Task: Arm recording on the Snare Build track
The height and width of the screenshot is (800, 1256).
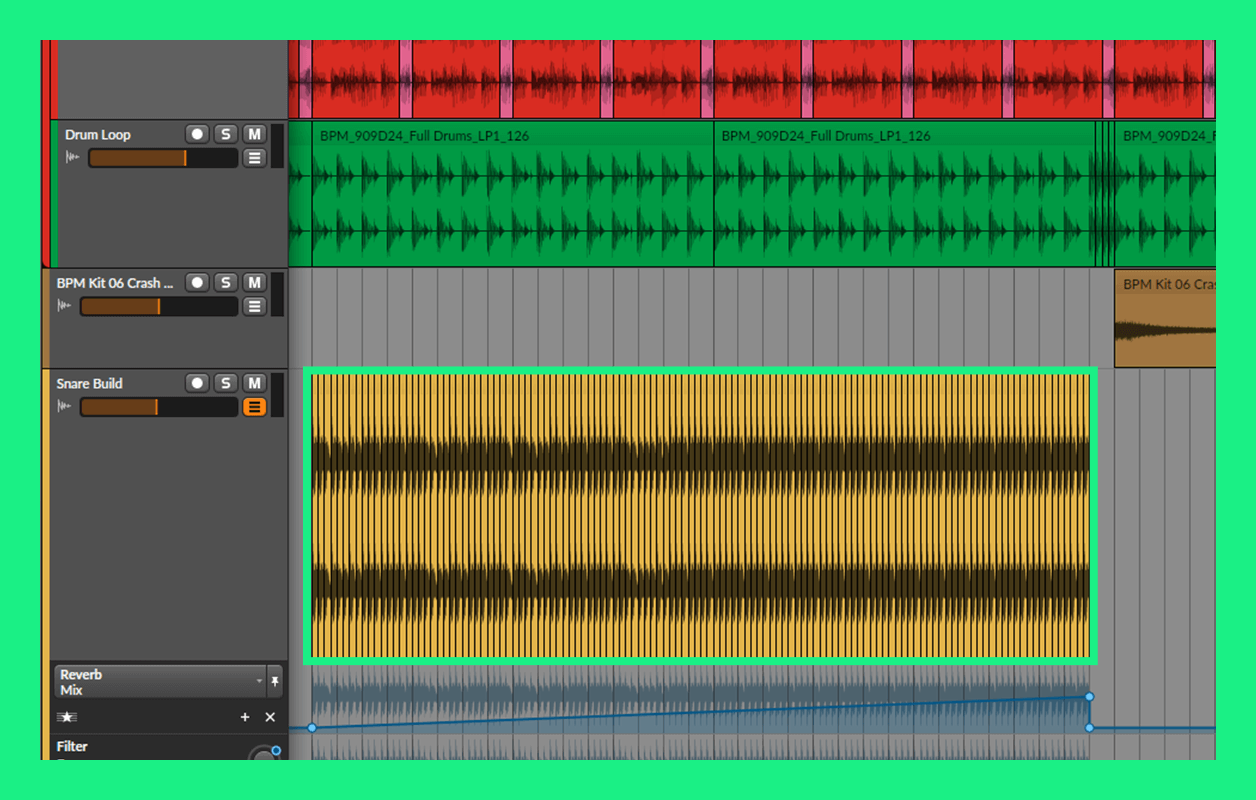Action: tap(197, 383)
